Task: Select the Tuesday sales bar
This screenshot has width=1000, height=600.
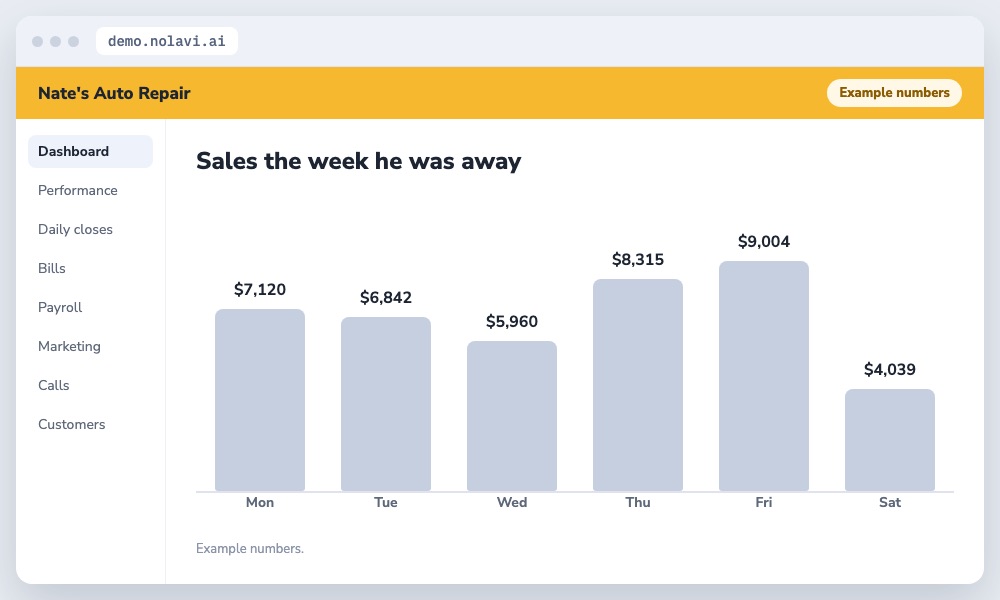Action: (x=386, y=404)
